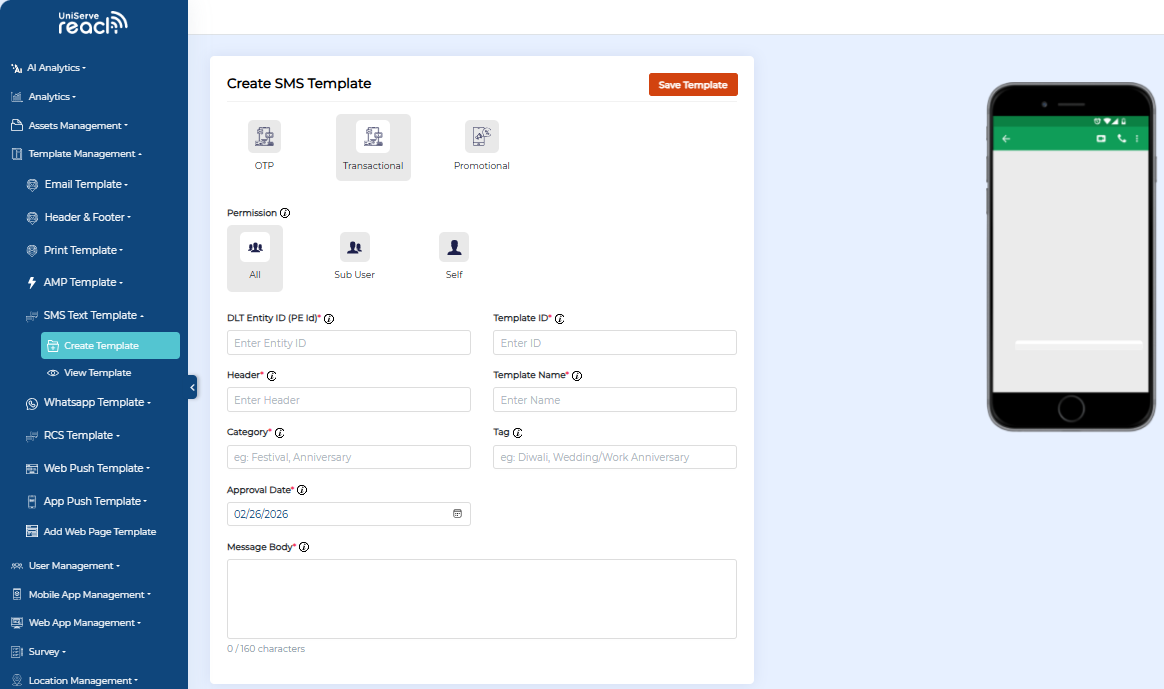Click the phone call icon in preview
This screenshot has width=1164, height=689.
pyautogui.click(x=1121, y=139)
